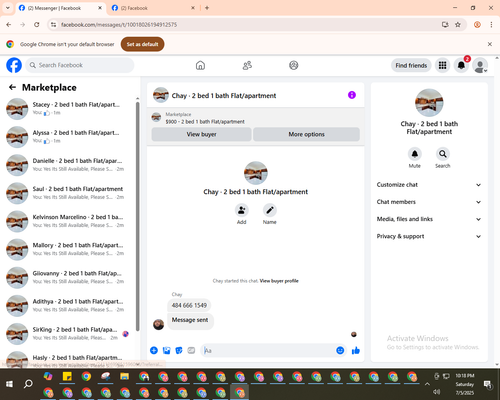Screen dimensions: 500x400
Task: Search in the conversation
Action: pos(443,154)
